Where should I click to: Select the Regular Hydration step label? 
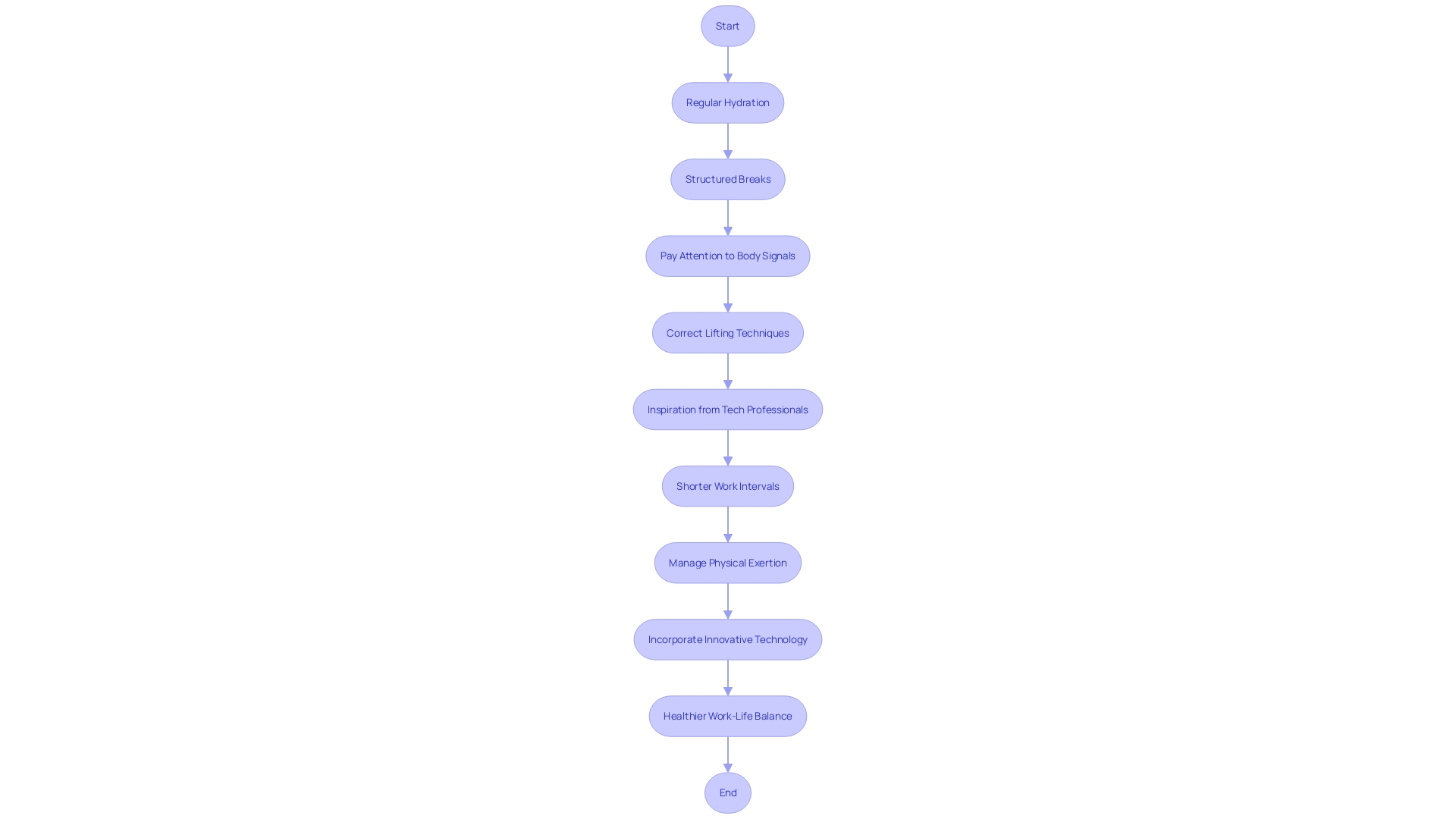click(727, 102)
